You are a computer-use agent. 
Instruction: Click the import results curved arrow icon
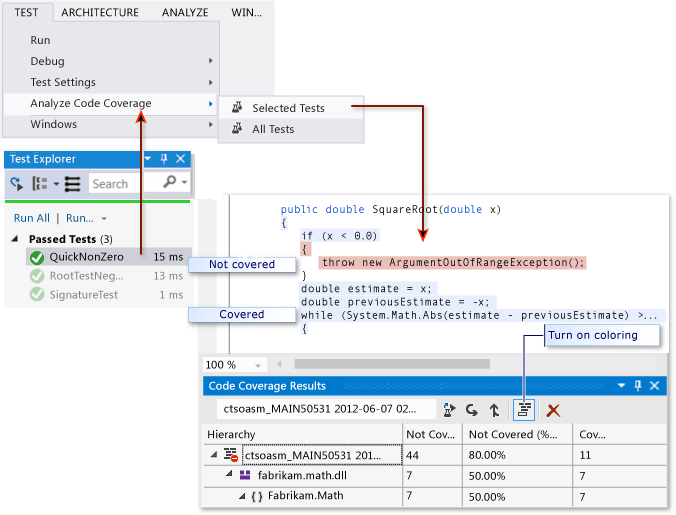click(x=472, y=410)
